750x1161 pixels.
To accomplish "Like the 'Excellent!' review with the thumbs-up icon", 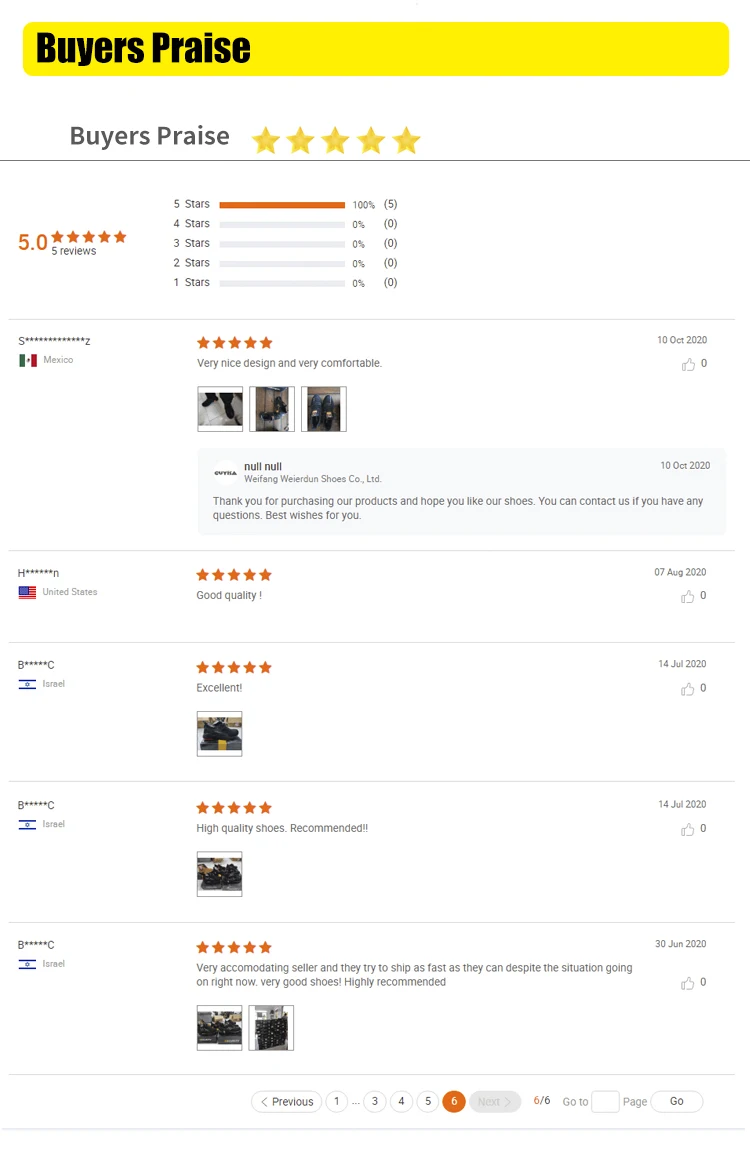I will 688,689.
